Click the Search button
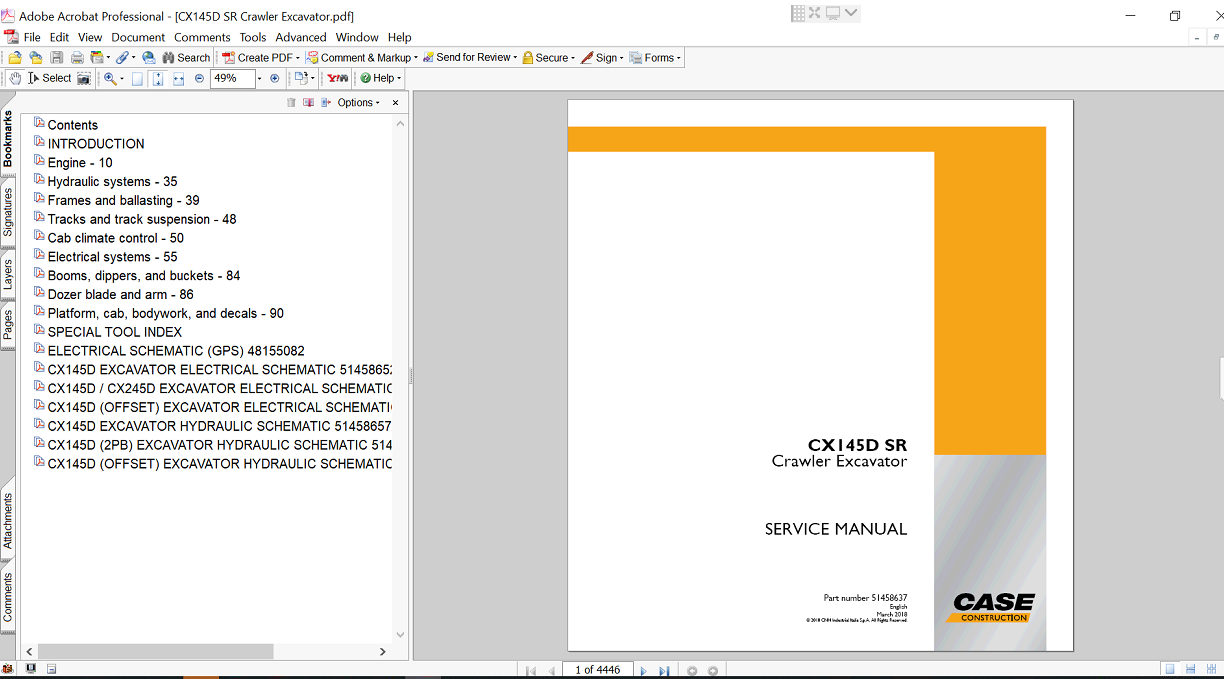The image size is (1224, 679). (x=186, y=58)
